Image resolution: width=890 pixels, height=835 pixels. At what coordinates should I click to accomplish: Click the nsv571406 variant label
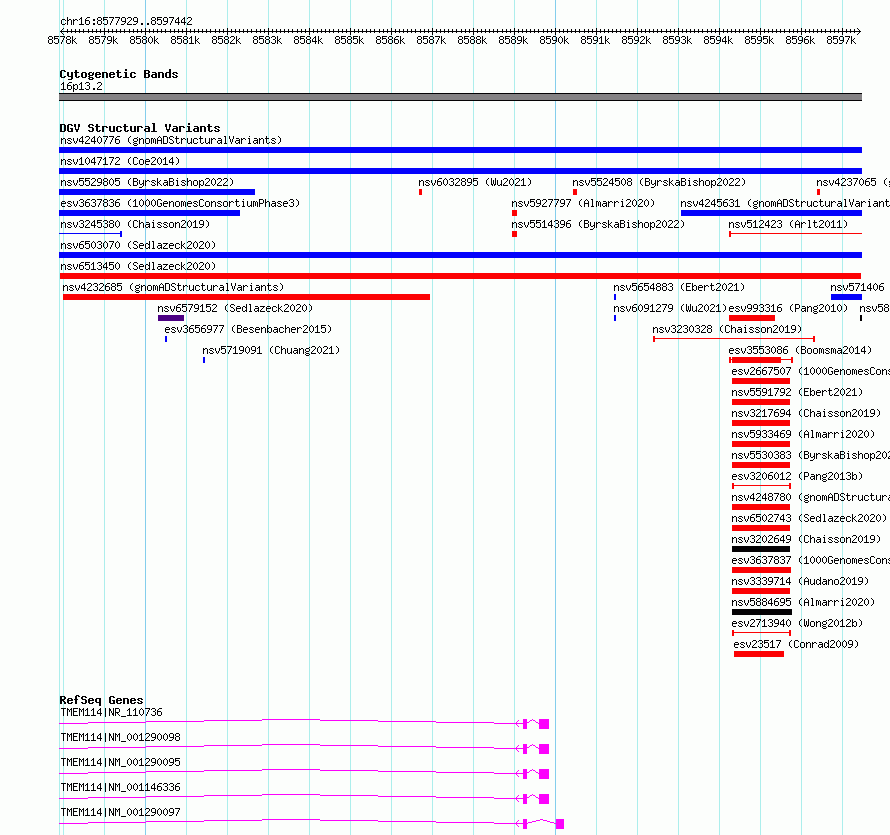857,287
